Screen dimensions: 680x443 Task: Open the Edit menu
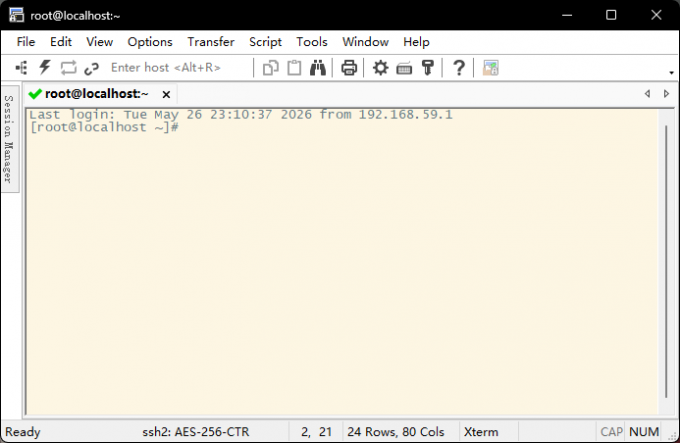click(61, 42)
